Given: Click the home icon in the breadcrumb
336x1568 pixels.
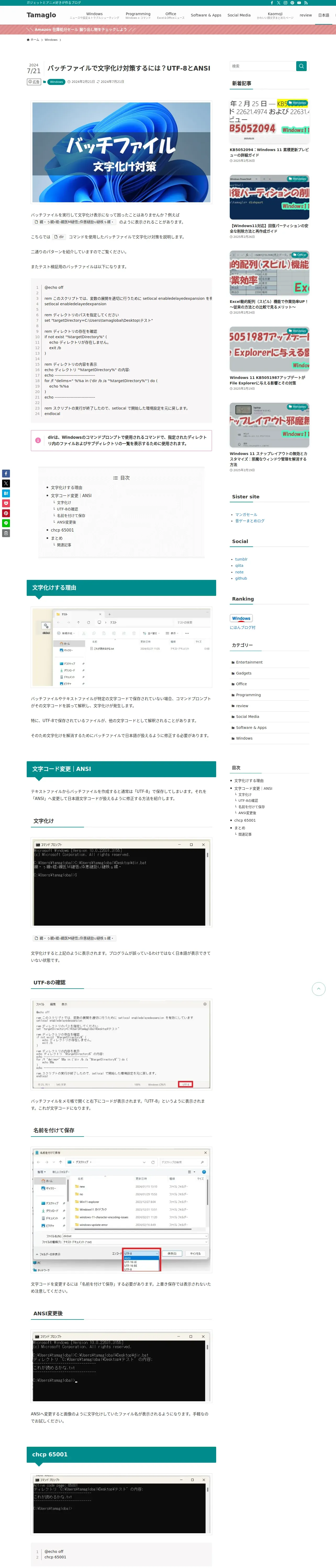Looking at the screenshot, I should tap(28, 39).
